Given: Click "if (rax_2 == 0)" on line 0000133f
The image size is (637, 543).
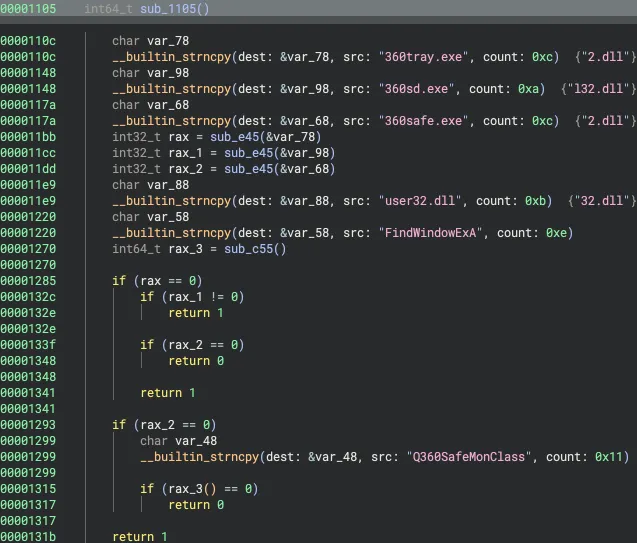Looking at the screenshot, I should pos(192,345).
